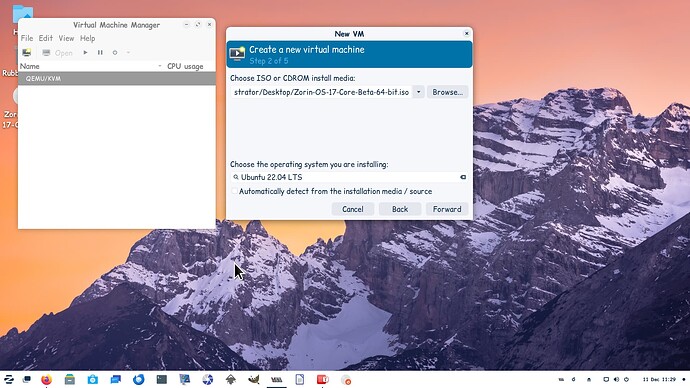Expand the ISO install media dropdown arrow

click(418, 92)
